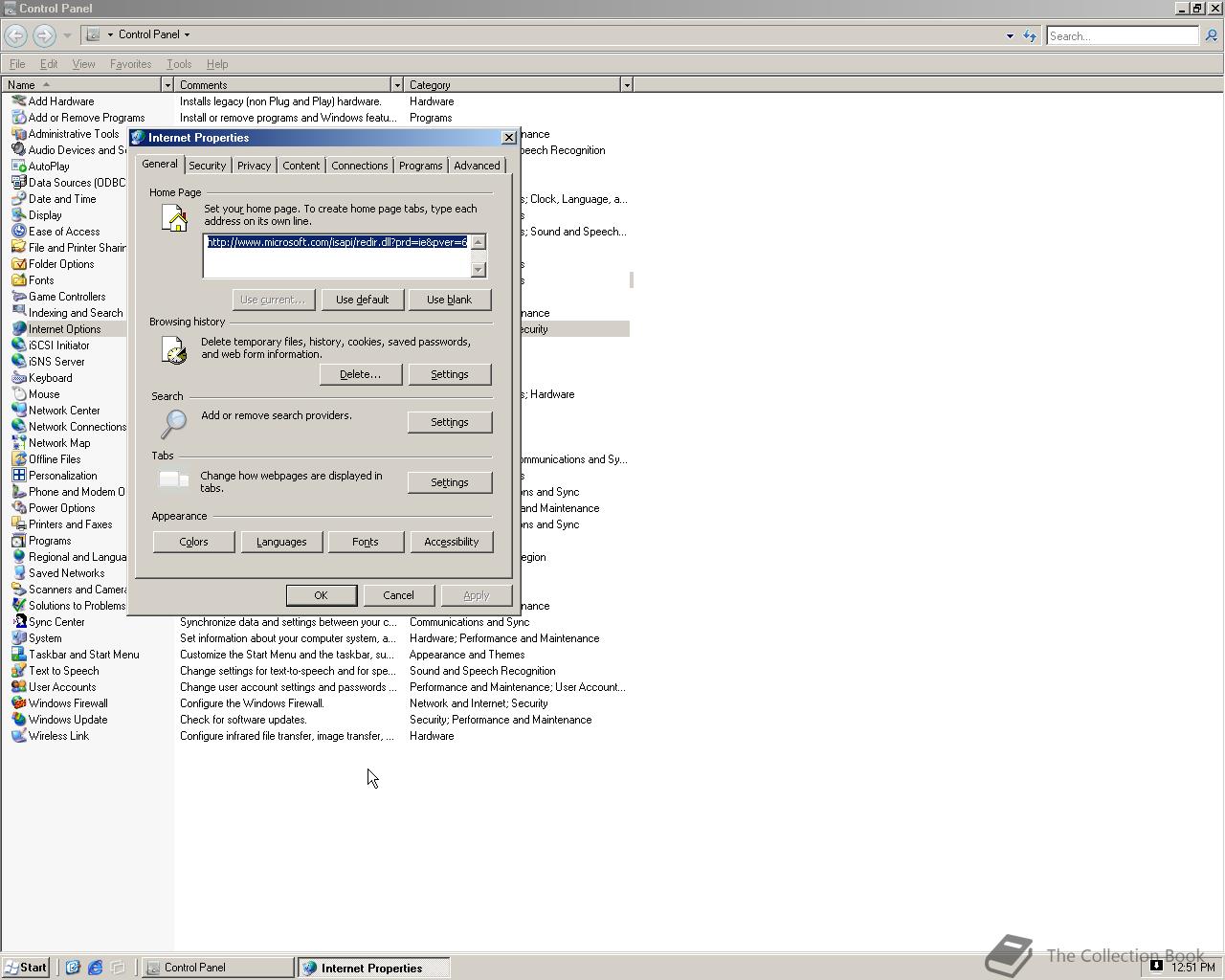Click the Use default button
This screenshot has height=980, width=1225.
click(x=362, y=300)
